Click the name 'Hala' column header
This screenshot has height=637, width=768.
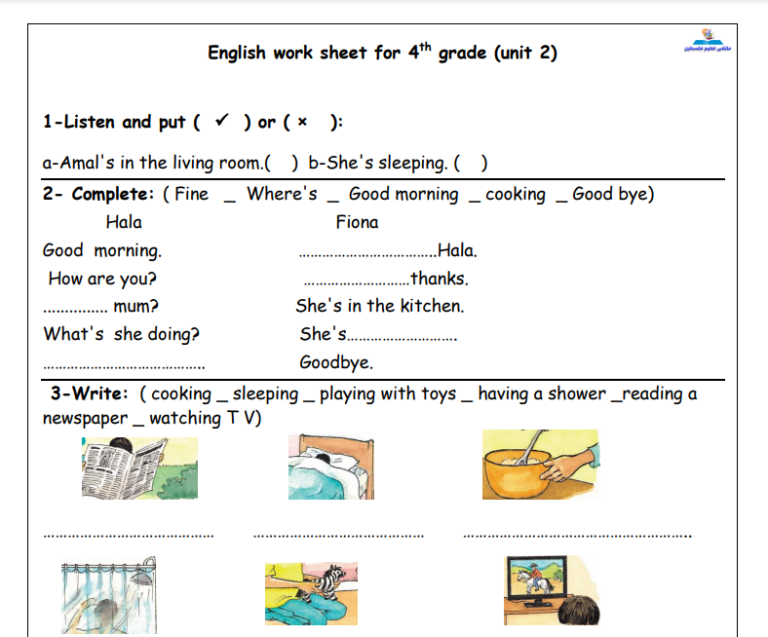click(124, 222)
